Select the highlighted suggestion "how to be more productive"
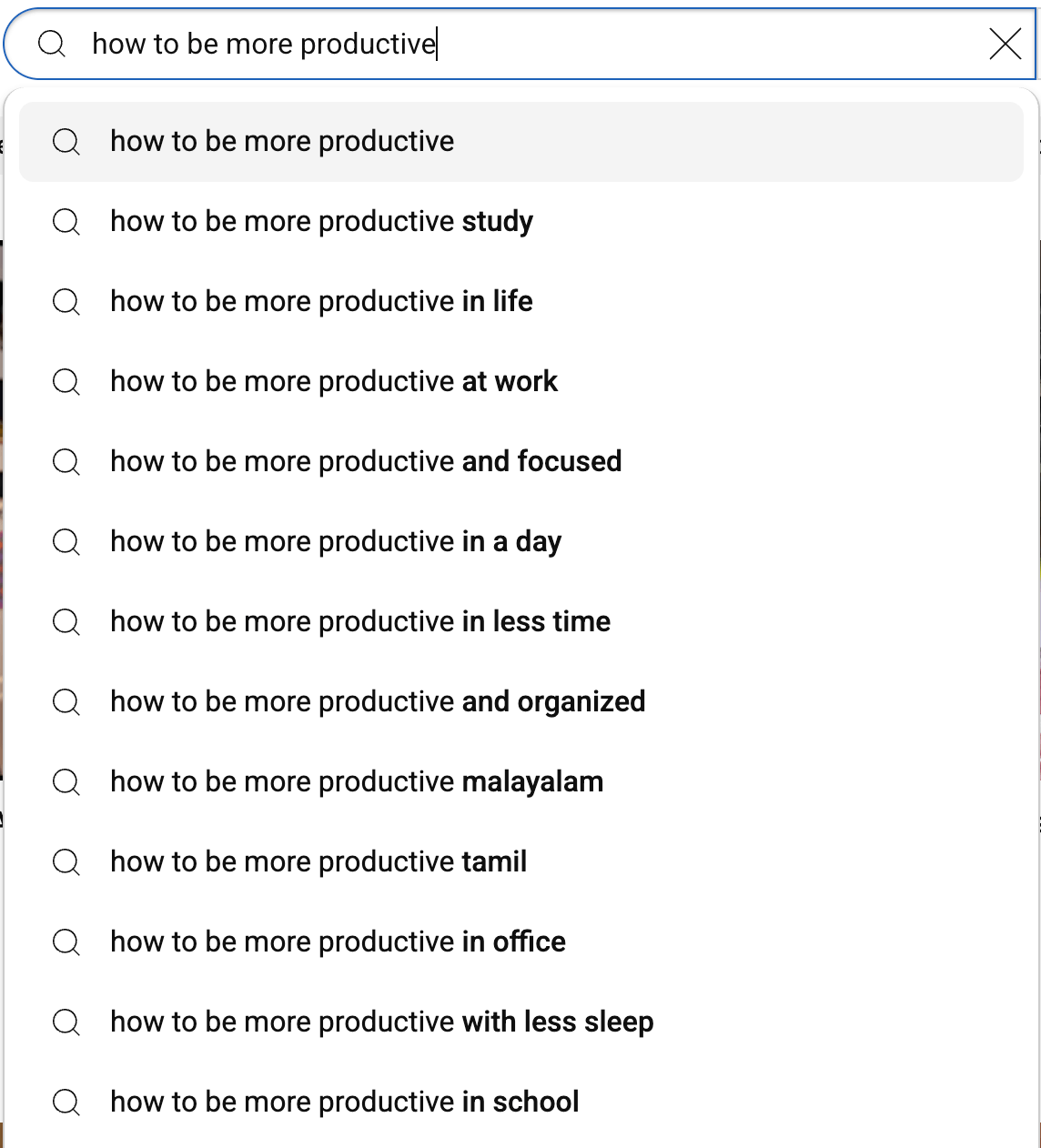 pos(281,141)
